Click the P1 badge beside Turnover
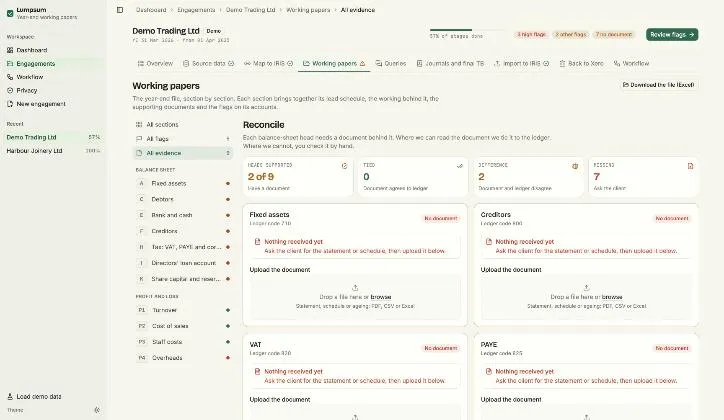Viewport: 724px width, 420px height. [x=142, y=310]
